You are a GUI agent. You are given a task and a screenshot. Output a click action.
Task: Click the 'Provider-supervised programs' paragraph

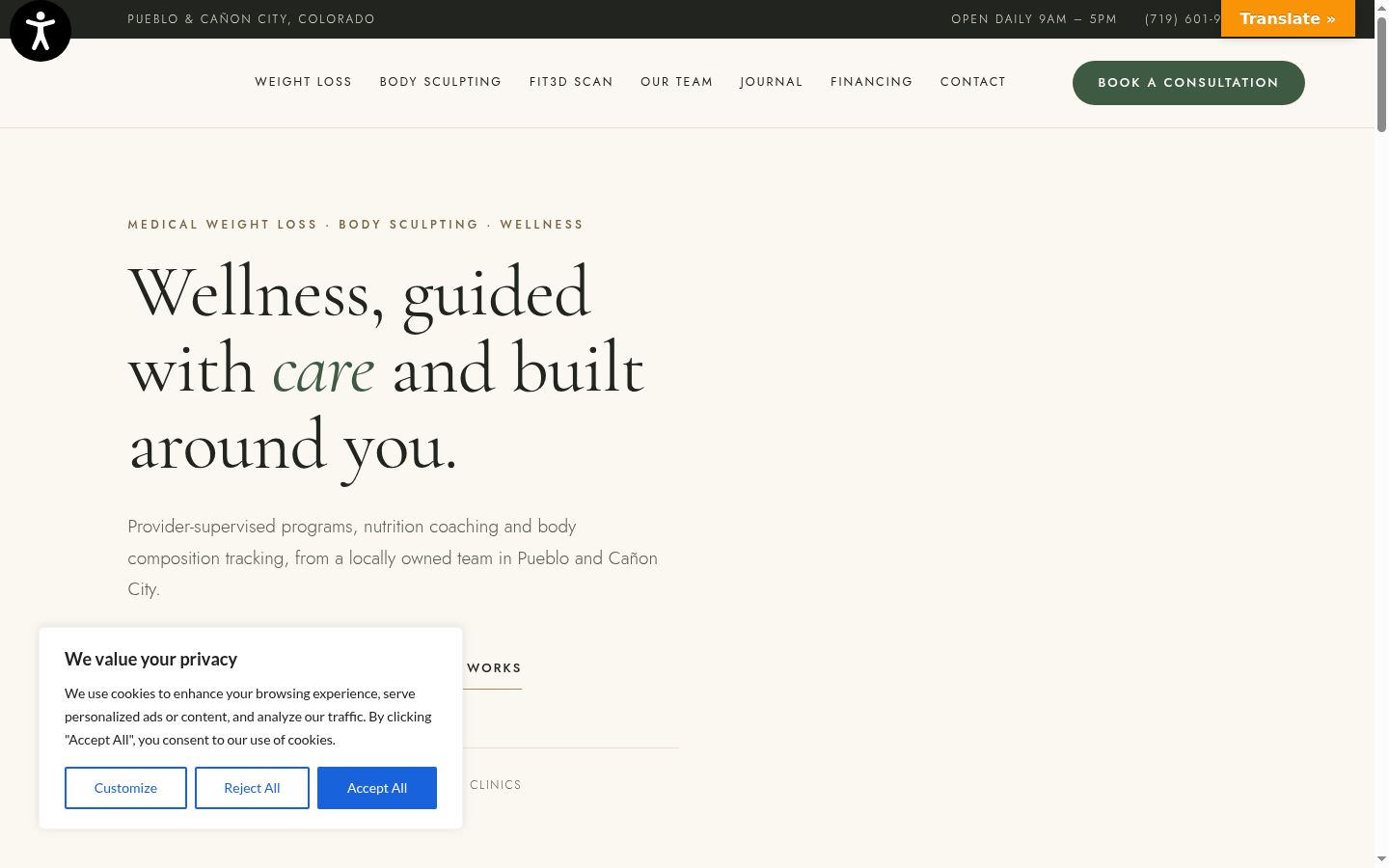click(393, 557)
